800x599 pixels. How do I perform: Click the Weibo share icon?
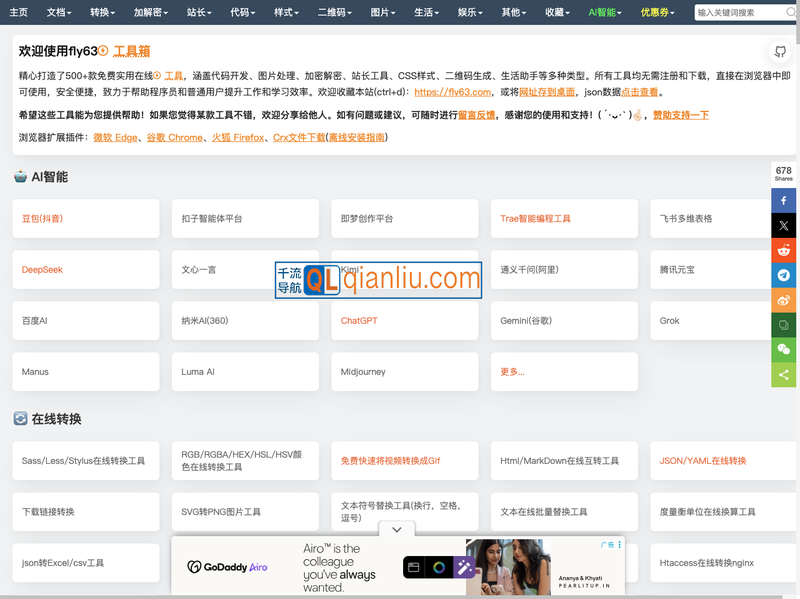tap(784, 300)
